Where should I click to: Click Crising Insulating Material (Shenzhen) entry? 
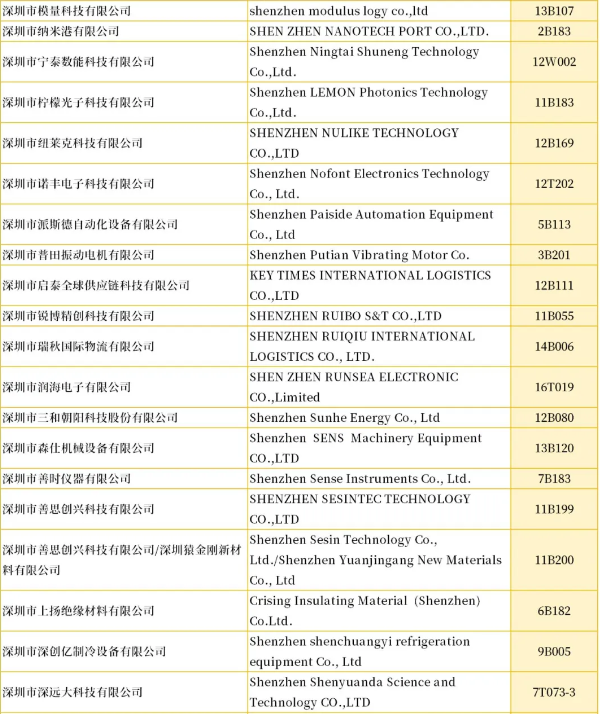pos(365,611)
